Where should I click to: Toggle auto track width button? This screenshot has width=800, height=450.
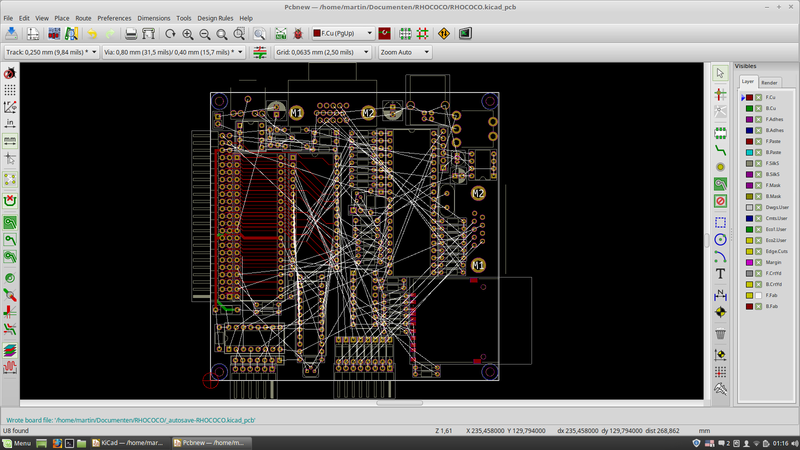(260, 52)
